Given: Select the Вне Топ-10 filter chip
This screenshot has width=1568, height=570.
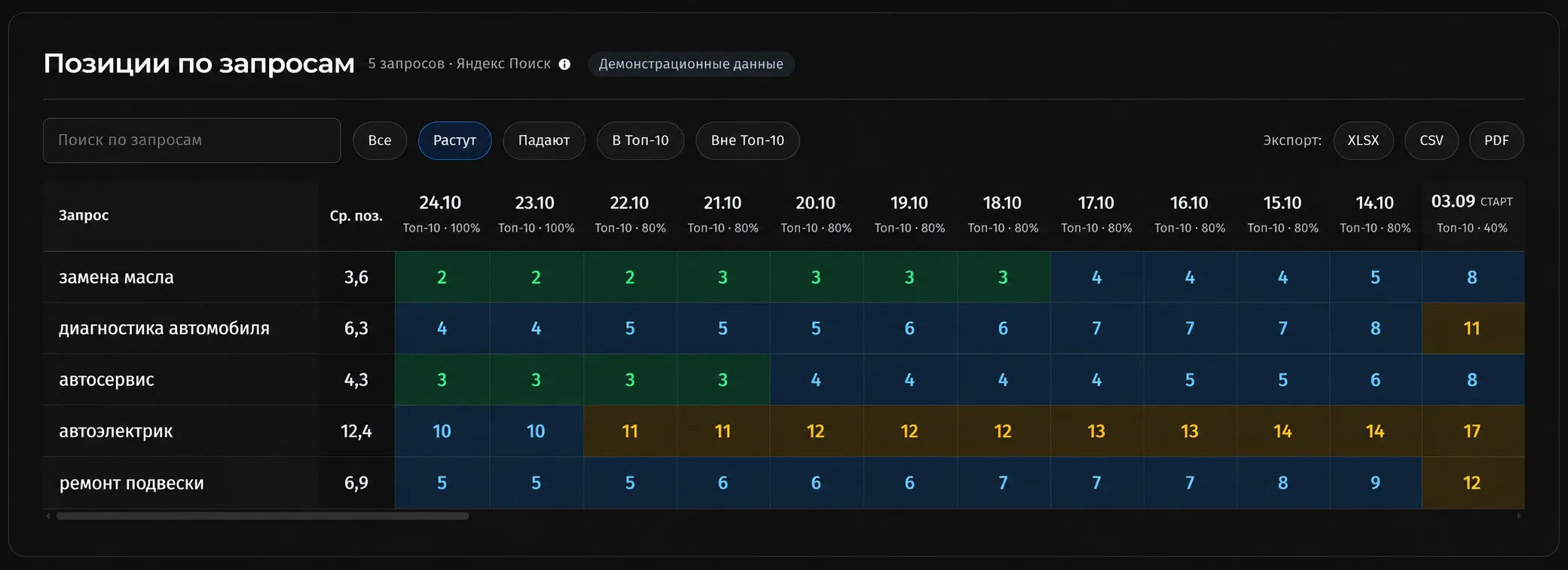Looking at the screenshot, I should tap(747, 140).
